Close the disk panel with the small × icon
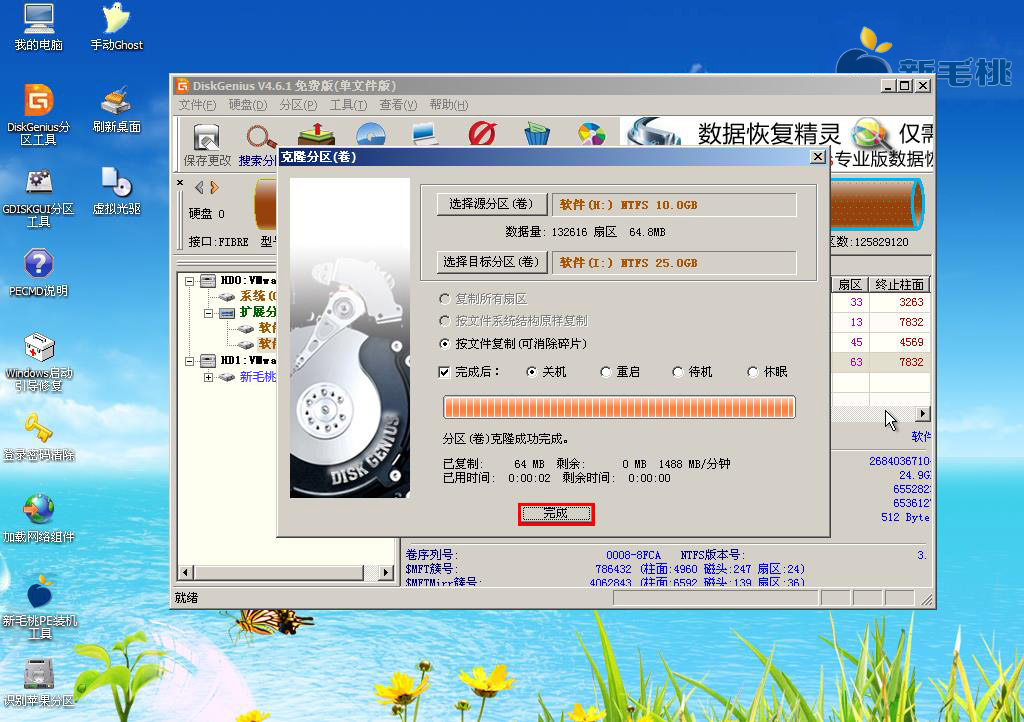 (180, 183)
